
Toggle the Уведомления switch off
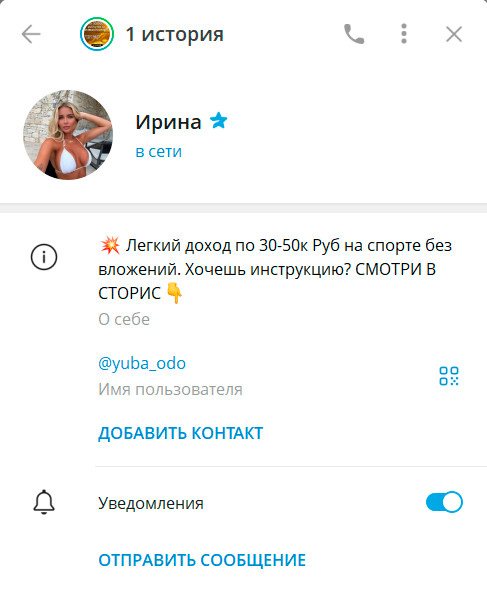coord(444,502)
